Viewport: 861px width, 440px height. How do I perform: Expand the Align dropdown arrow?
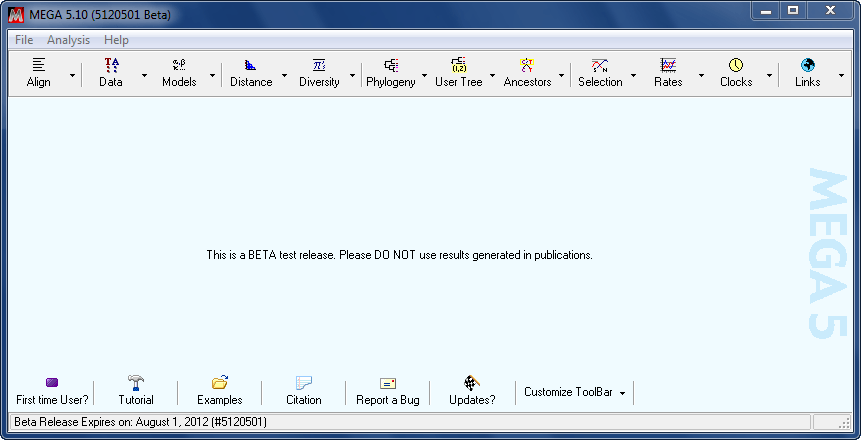72,75
